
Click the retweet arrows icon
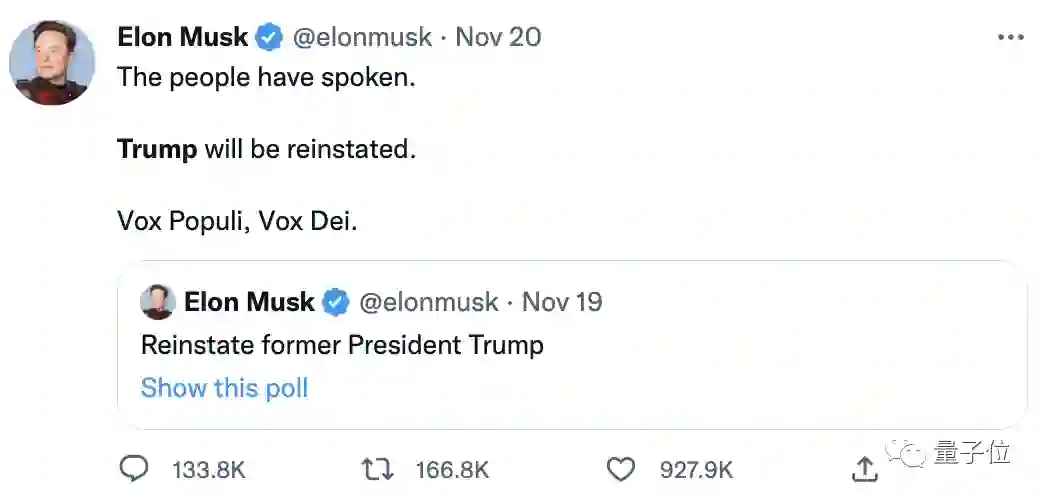(x=378, y=468)
